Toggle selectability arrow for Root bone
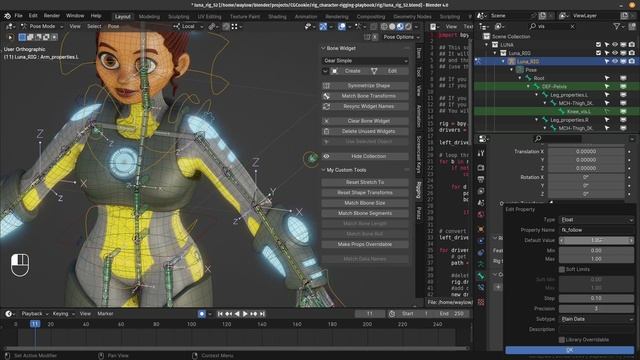The height and width of the screenshot is (360, 640). pos(607,78)
